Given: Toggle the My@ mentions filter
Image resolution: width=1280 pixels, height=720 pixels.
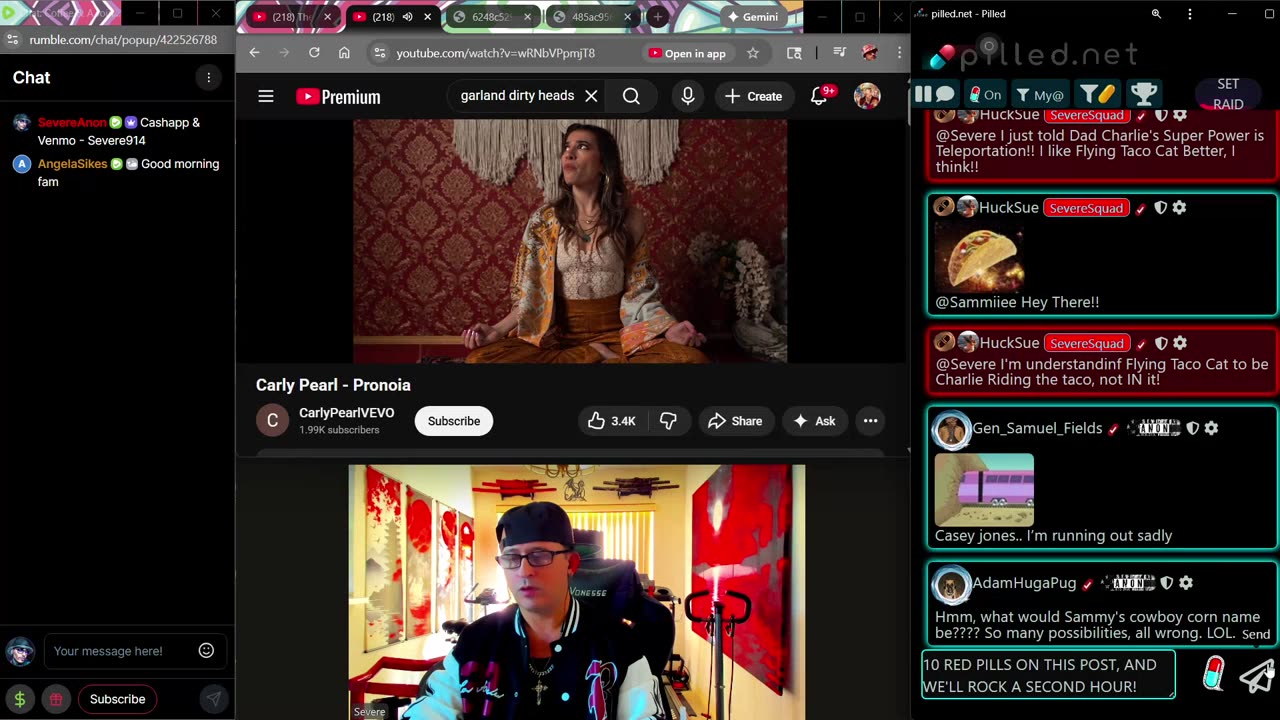Looking at the screenshot, I should coord(1040,95).
